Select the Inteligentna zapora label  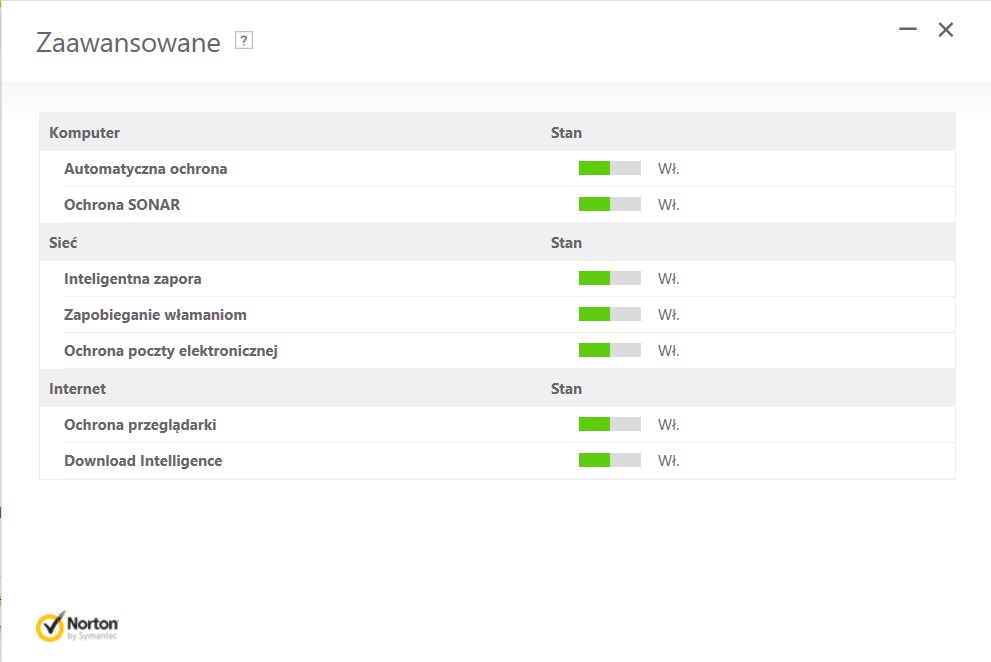tap(132, 279)
